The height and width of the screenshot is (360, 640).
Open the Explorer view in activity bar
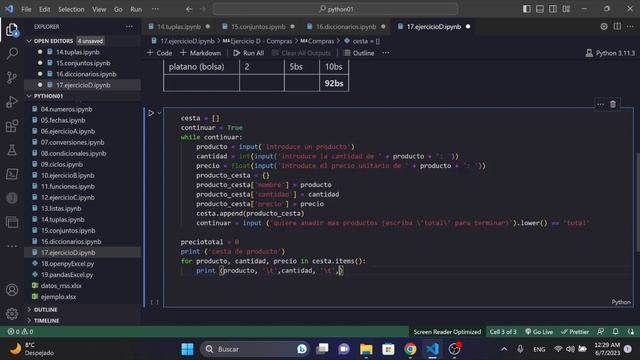12,29
